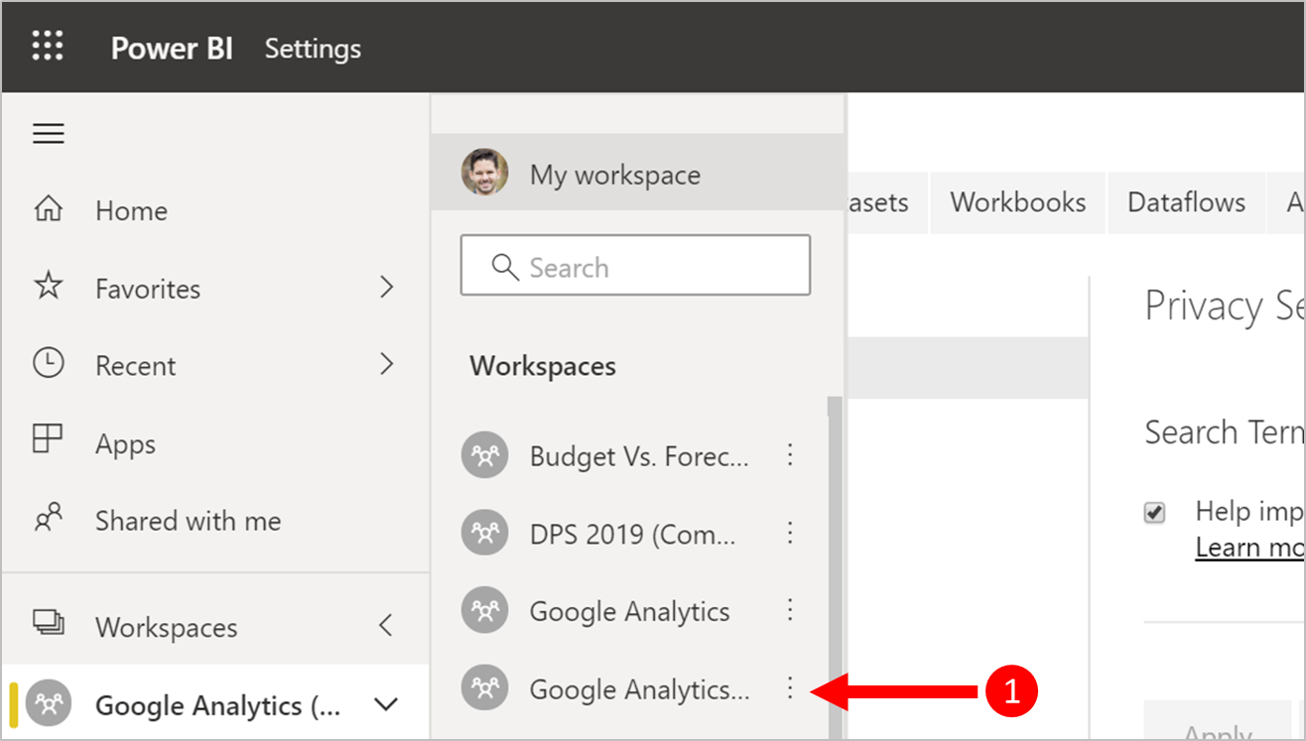This screenshot has width=1306, height=741.
Task: Expand the Favorites flyout chevron
Action: click(387, 288)
